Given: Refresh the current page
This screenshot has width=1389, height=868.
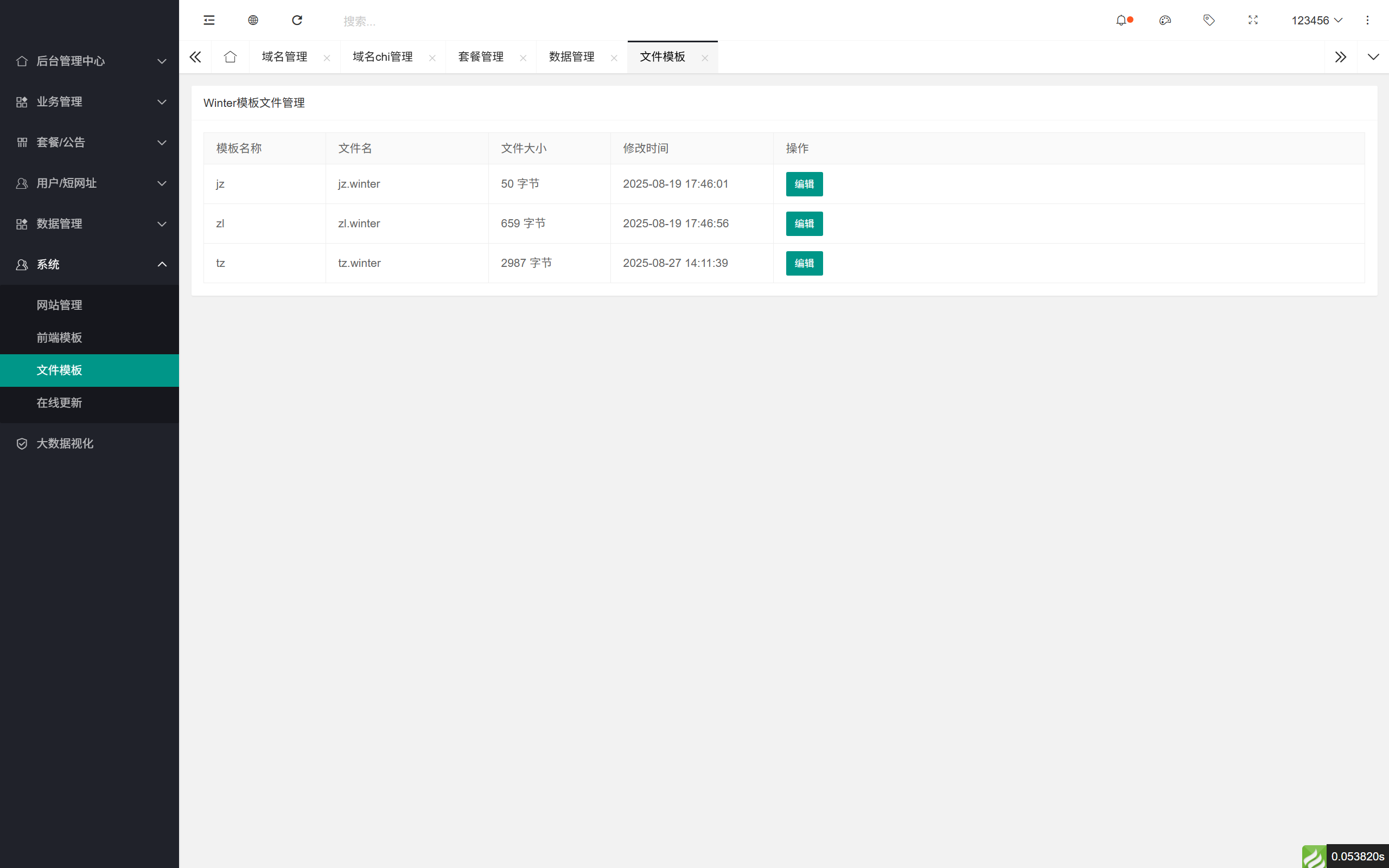Looking at the screenshot, I should (297, 20).
